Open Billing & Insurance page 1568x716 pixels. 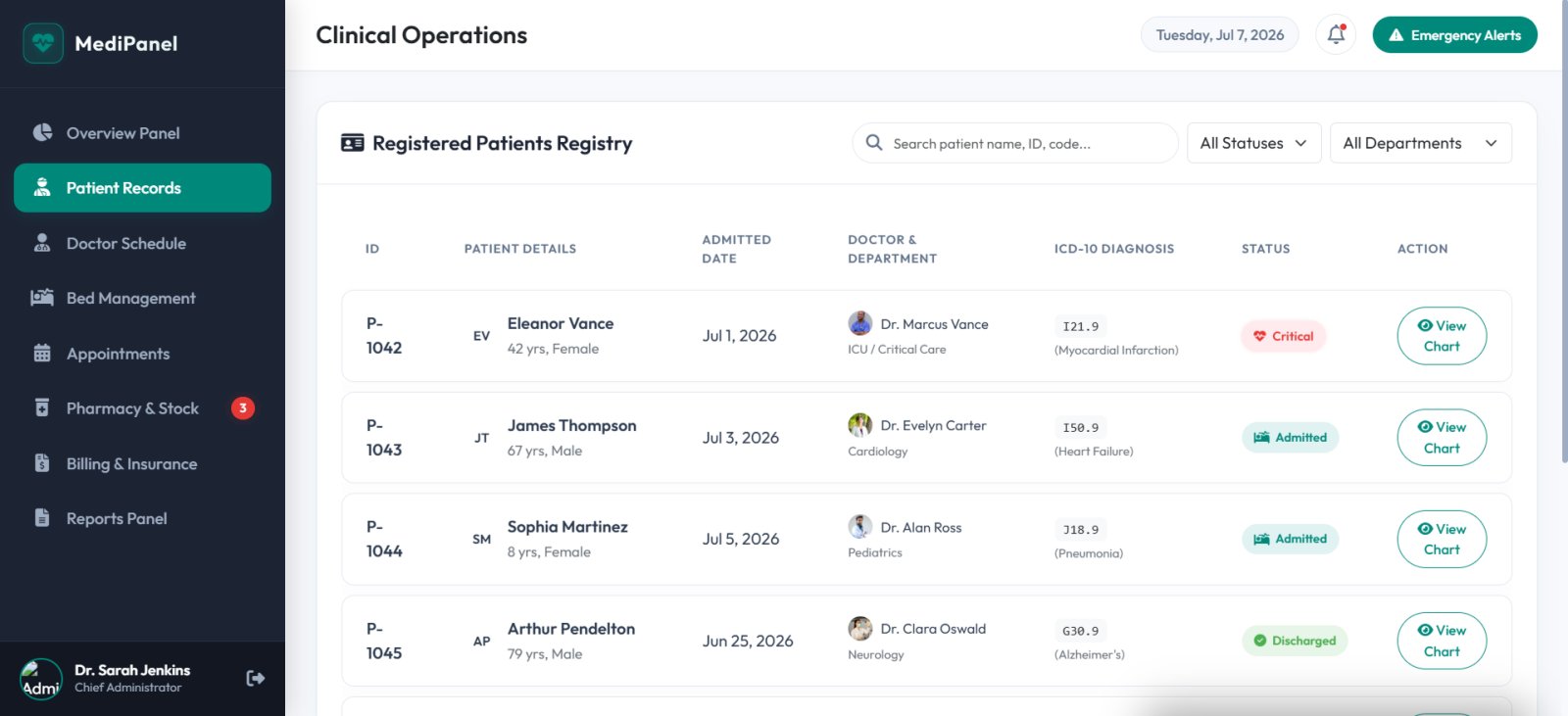pyautogui.click(x=142, y=464)
